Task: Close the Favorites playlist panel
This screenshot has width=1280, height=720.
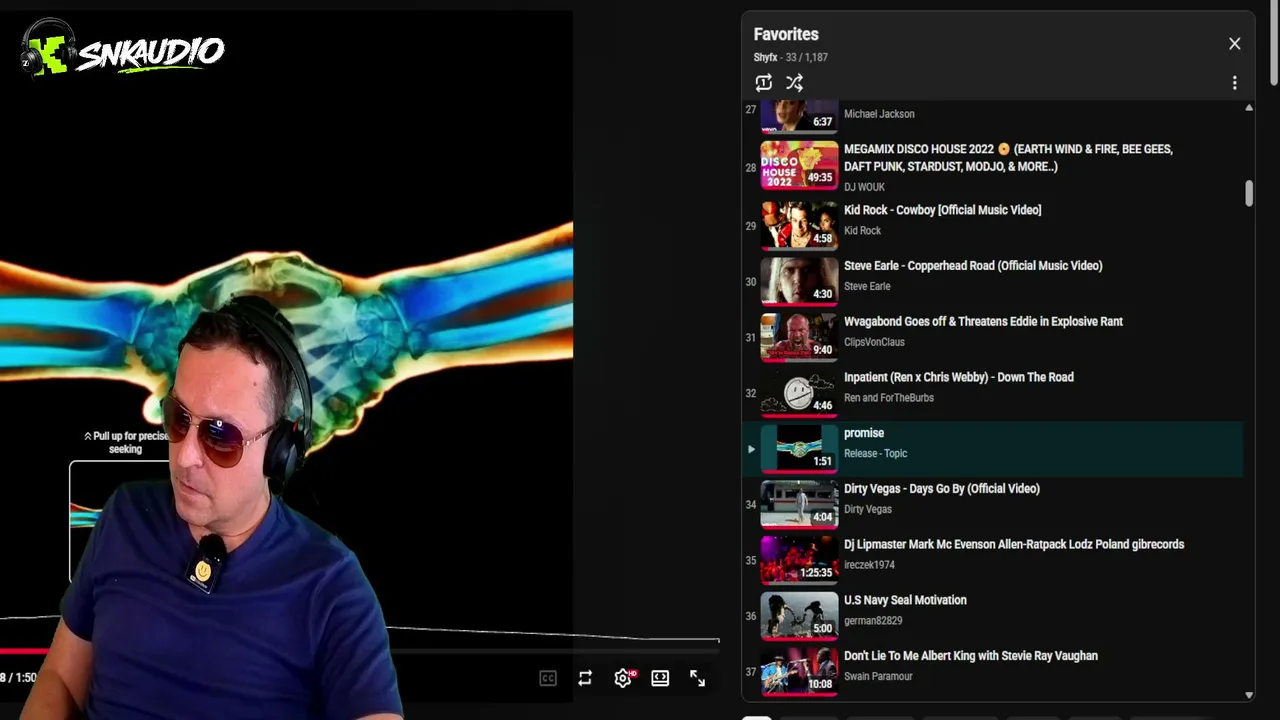Action: (1234, 44)
